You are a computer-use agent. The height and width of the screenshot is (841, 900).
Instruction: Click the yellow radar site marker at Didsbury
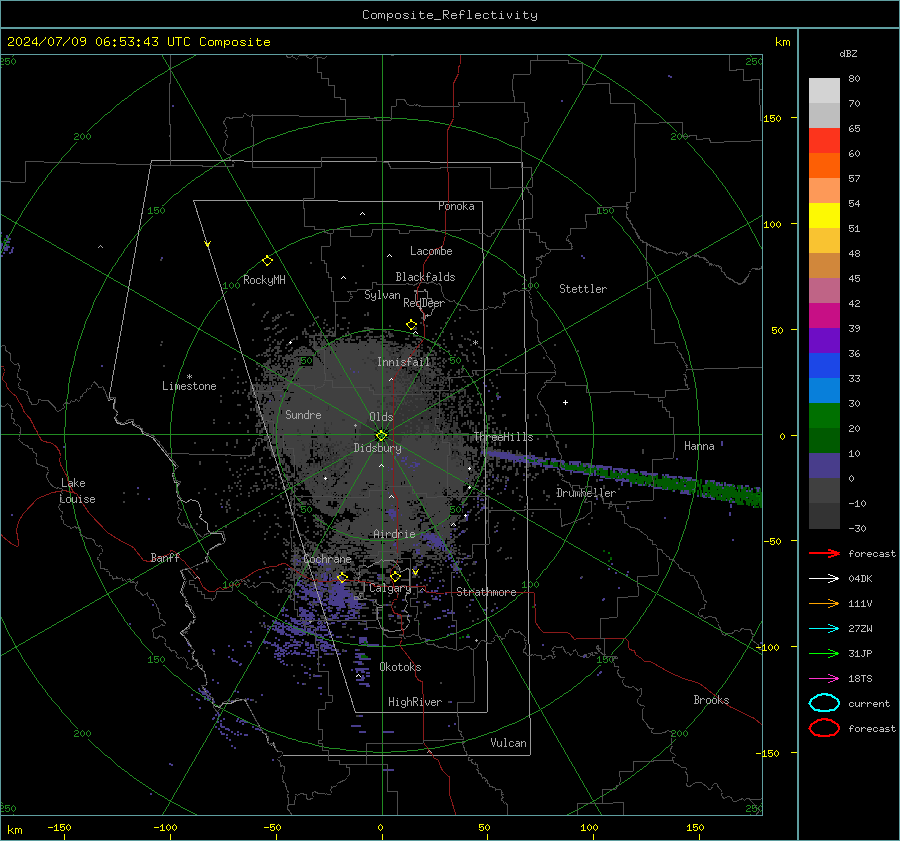pos(382,435)
